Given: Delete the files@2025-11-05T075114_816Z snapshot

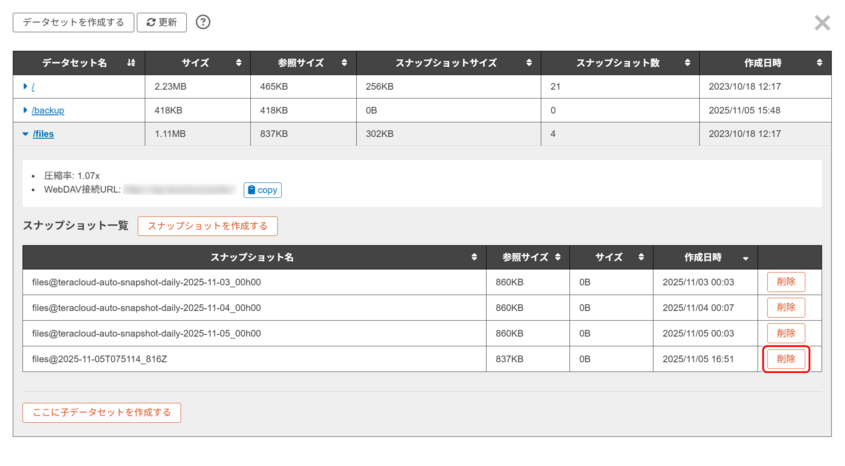Looking at the screenshot, I should [x=785, y=359].
